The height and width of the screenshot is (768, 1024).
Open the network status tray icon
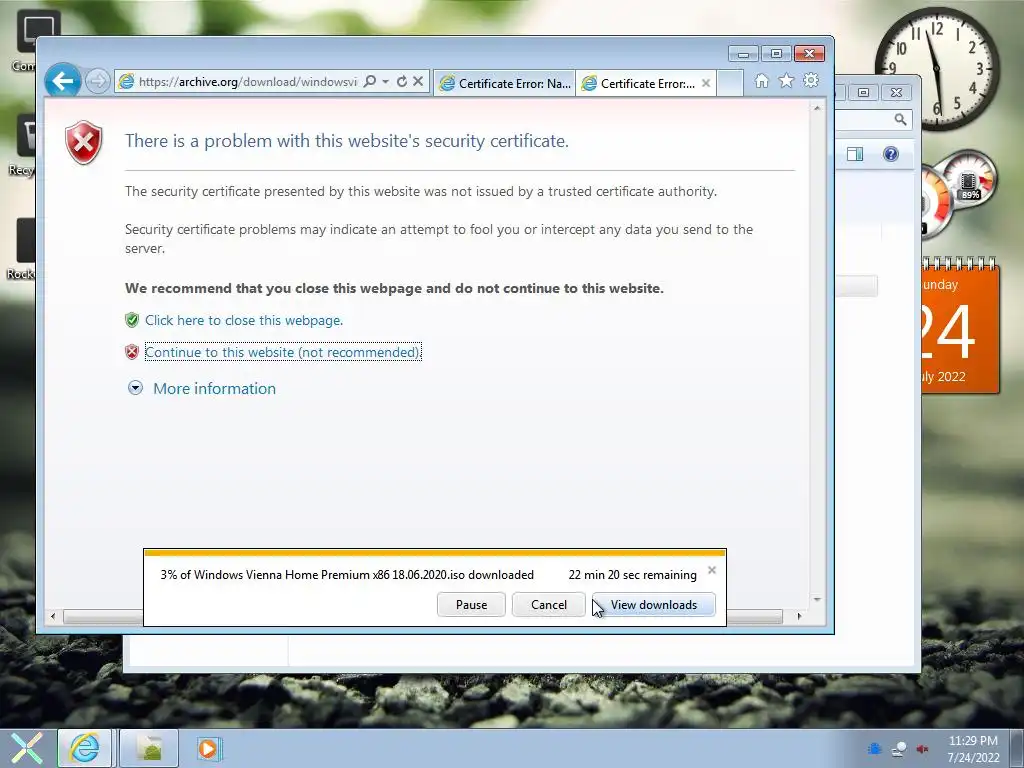coord(899,749)
